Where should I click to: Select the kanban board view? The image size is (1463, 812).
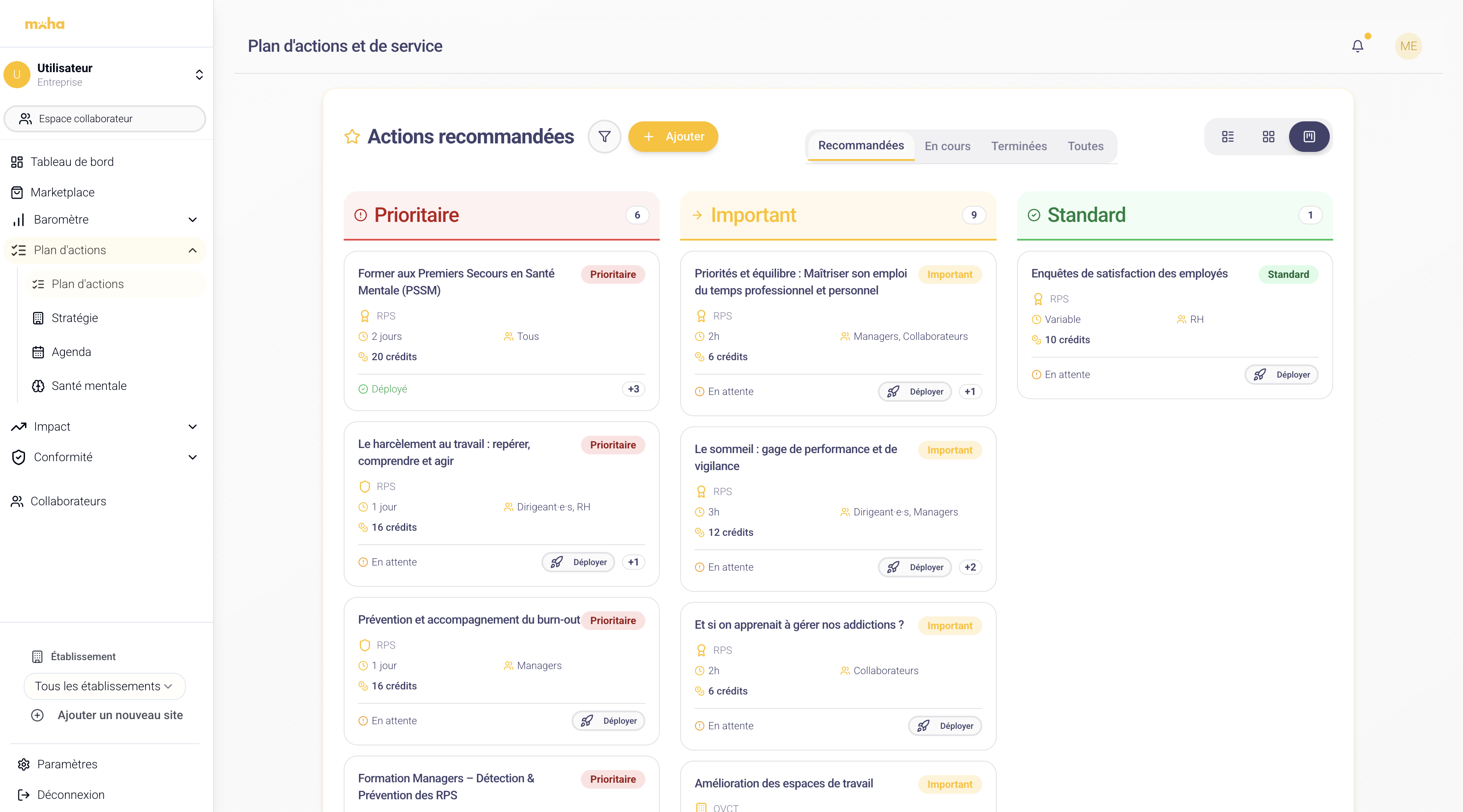[1309, 136]
